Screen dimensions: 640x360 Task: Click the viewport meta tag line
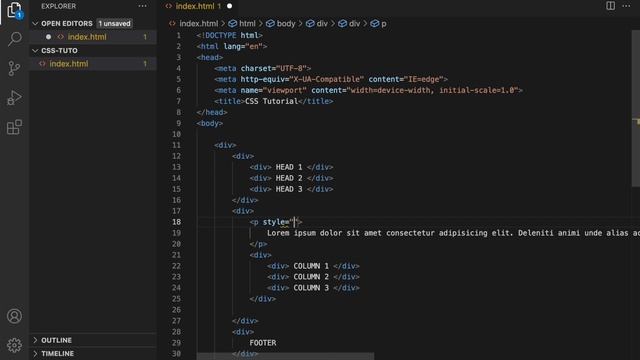[x=368, y=90]
